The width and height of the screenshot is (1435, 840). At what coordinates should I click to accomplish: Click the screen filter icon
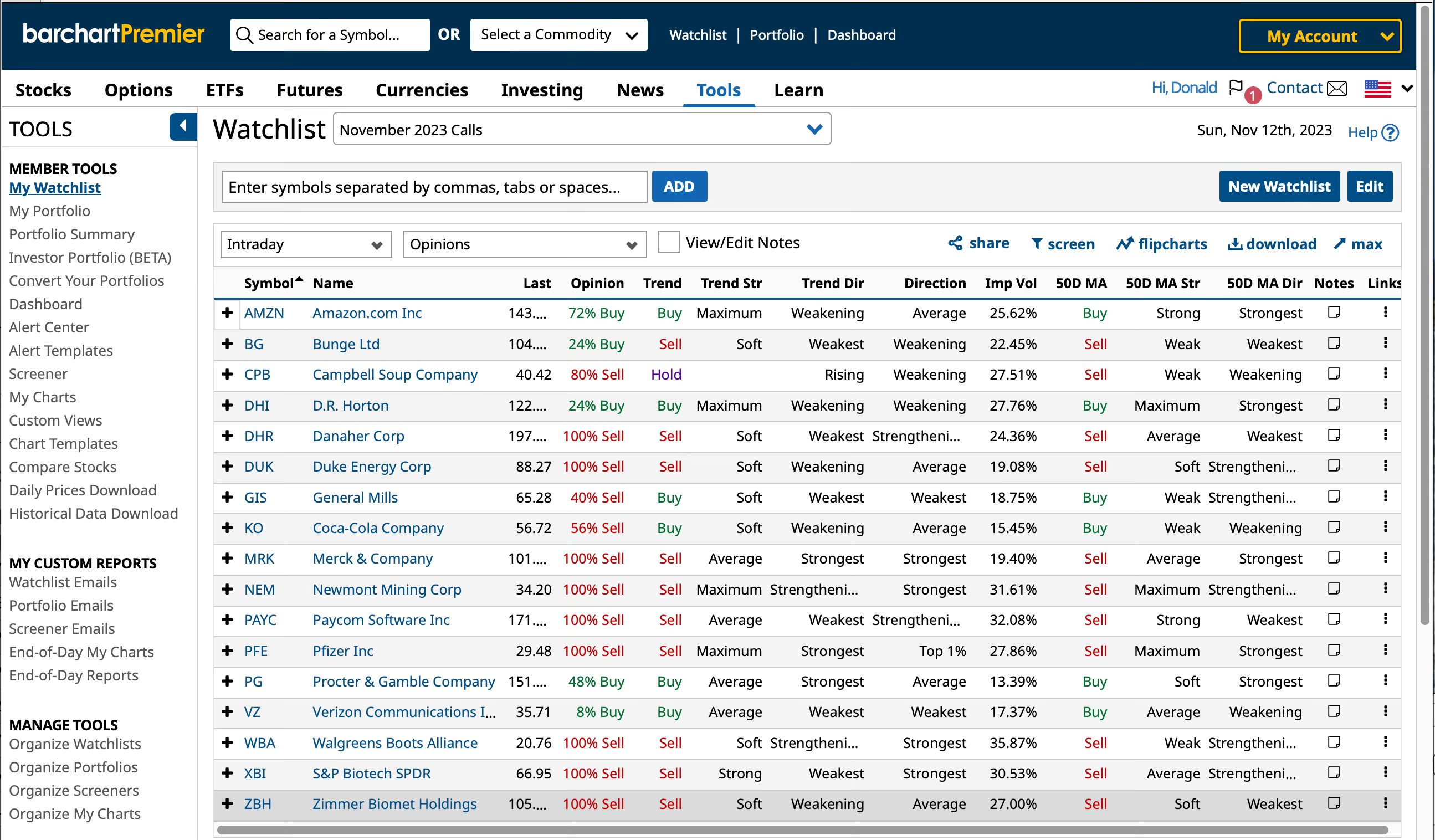click(x=1037, y=244)
